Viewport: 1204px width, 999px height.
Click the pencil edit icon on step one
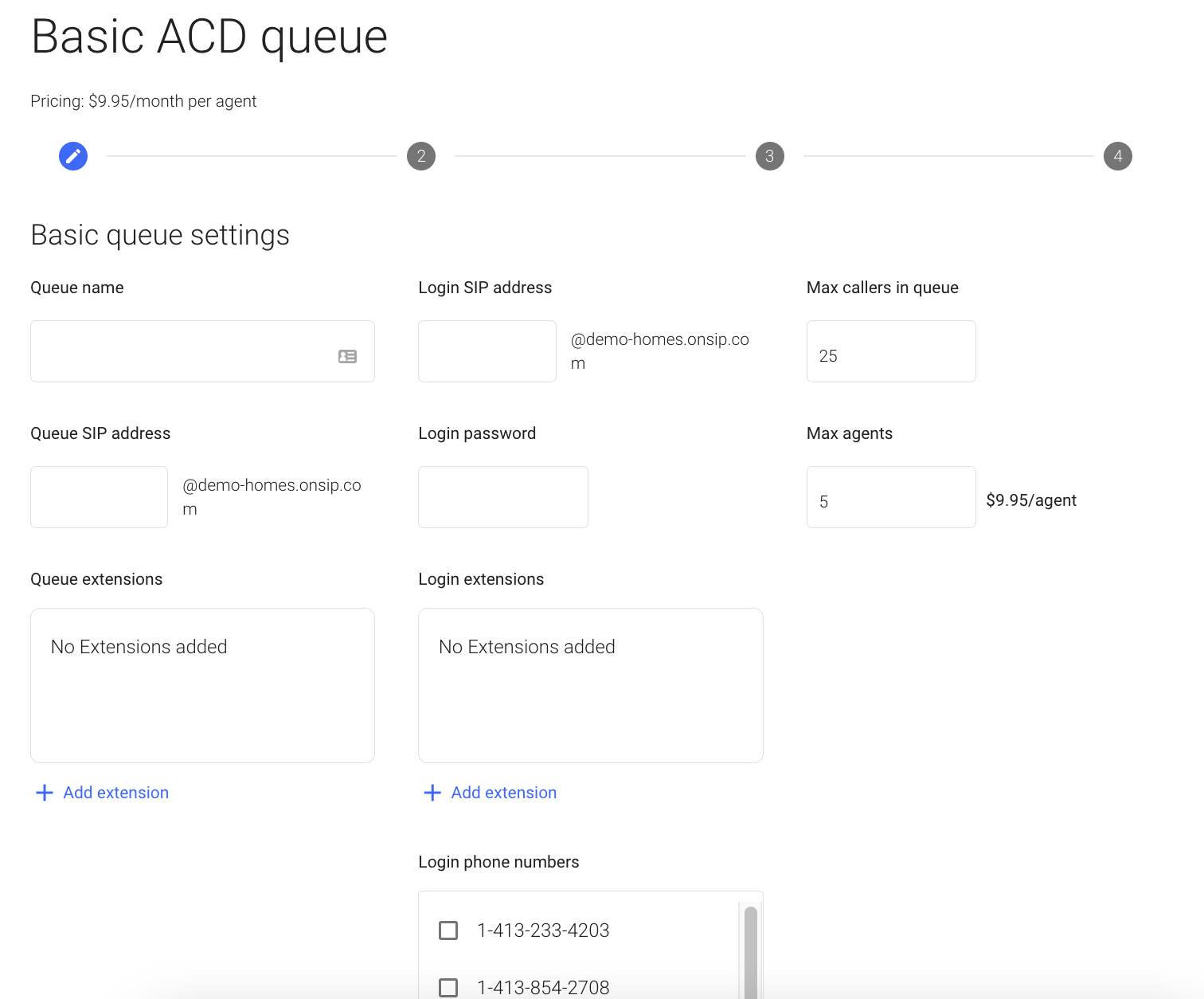[73, 156]
